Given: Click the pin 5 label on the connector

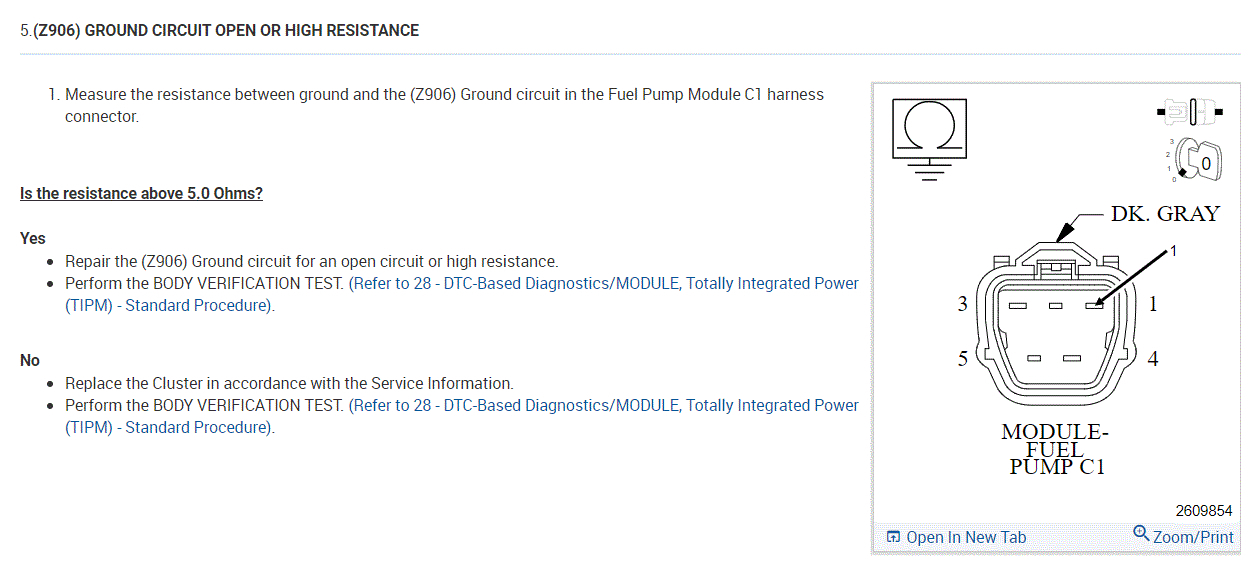Looking at the screenshot, I should [x=962, y=358].
